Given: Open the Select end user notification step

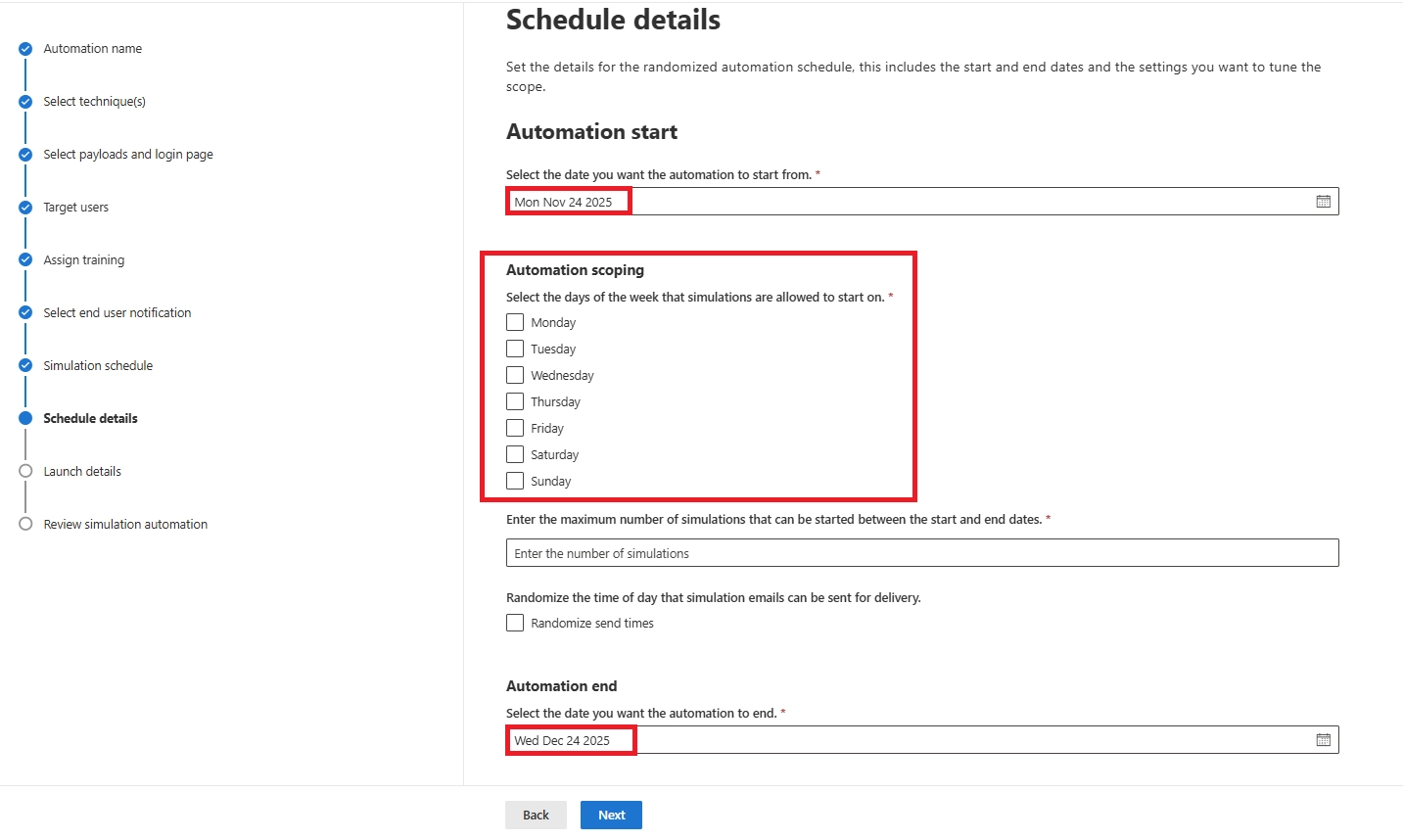Looking at the screenshot, I should 117,312.
